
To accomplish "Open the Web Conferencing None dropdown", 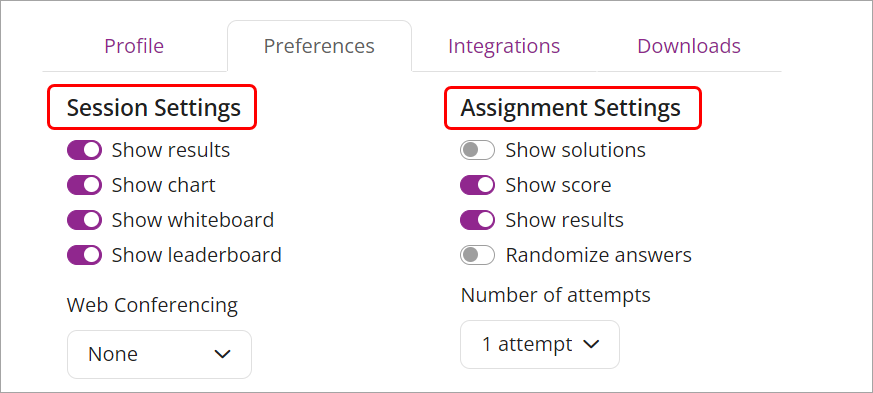I will [159, 354].
